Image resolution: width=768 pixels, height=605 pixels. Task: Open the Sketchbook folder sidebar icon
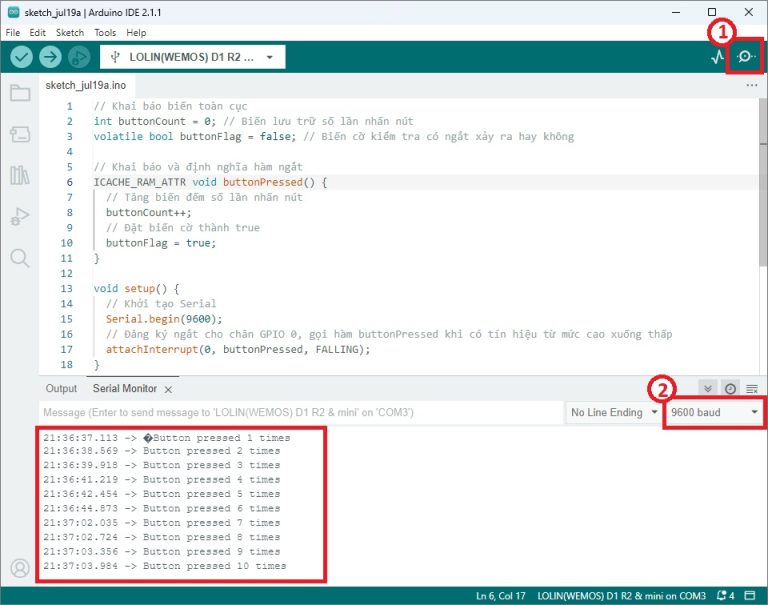tap(20, 94)
